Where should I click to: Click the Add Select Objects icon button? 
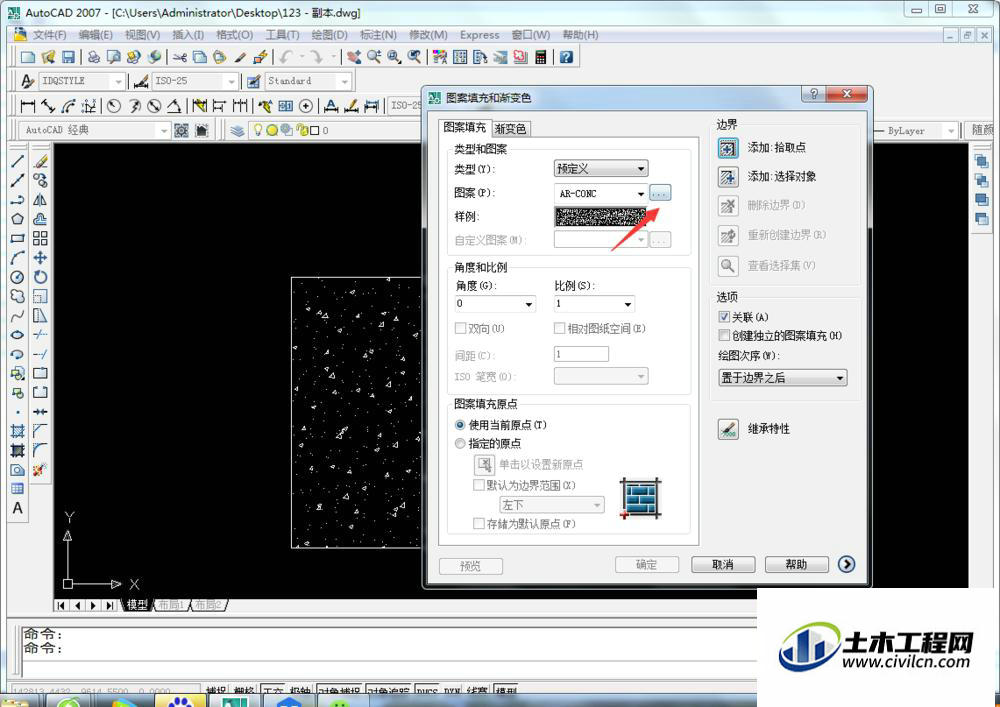(x=728, y=177)
